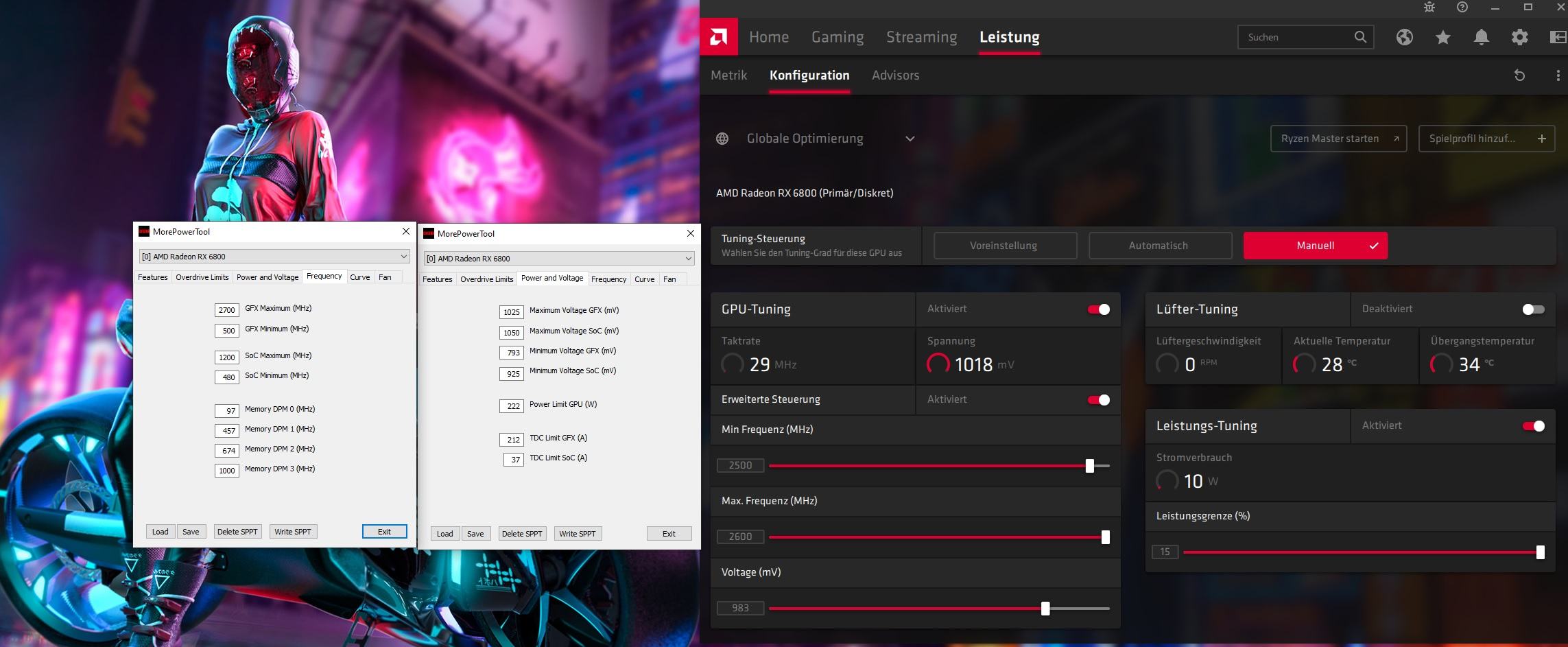Click Write SPPT in left MorePowerTool
1568x647 pixels.
tap(293, 532)
